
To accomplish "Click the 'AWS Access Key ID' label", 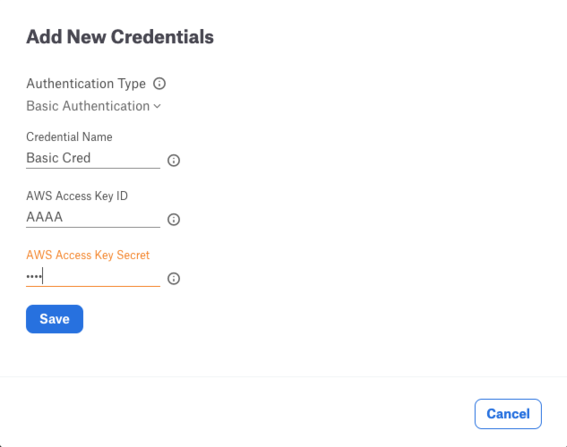I will coord(77,196).
